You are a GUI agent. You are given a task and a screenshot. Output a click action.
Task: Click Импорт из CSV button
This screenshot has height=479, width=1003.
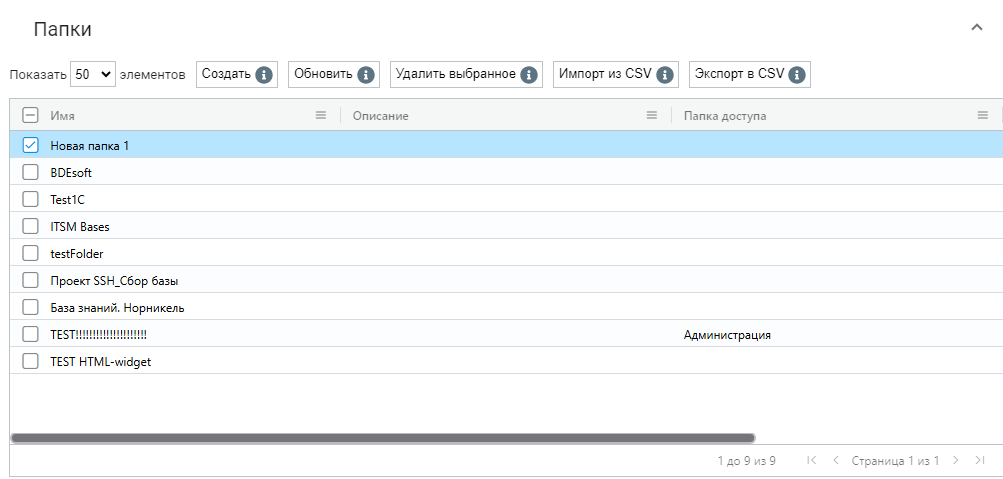point(615,74)
